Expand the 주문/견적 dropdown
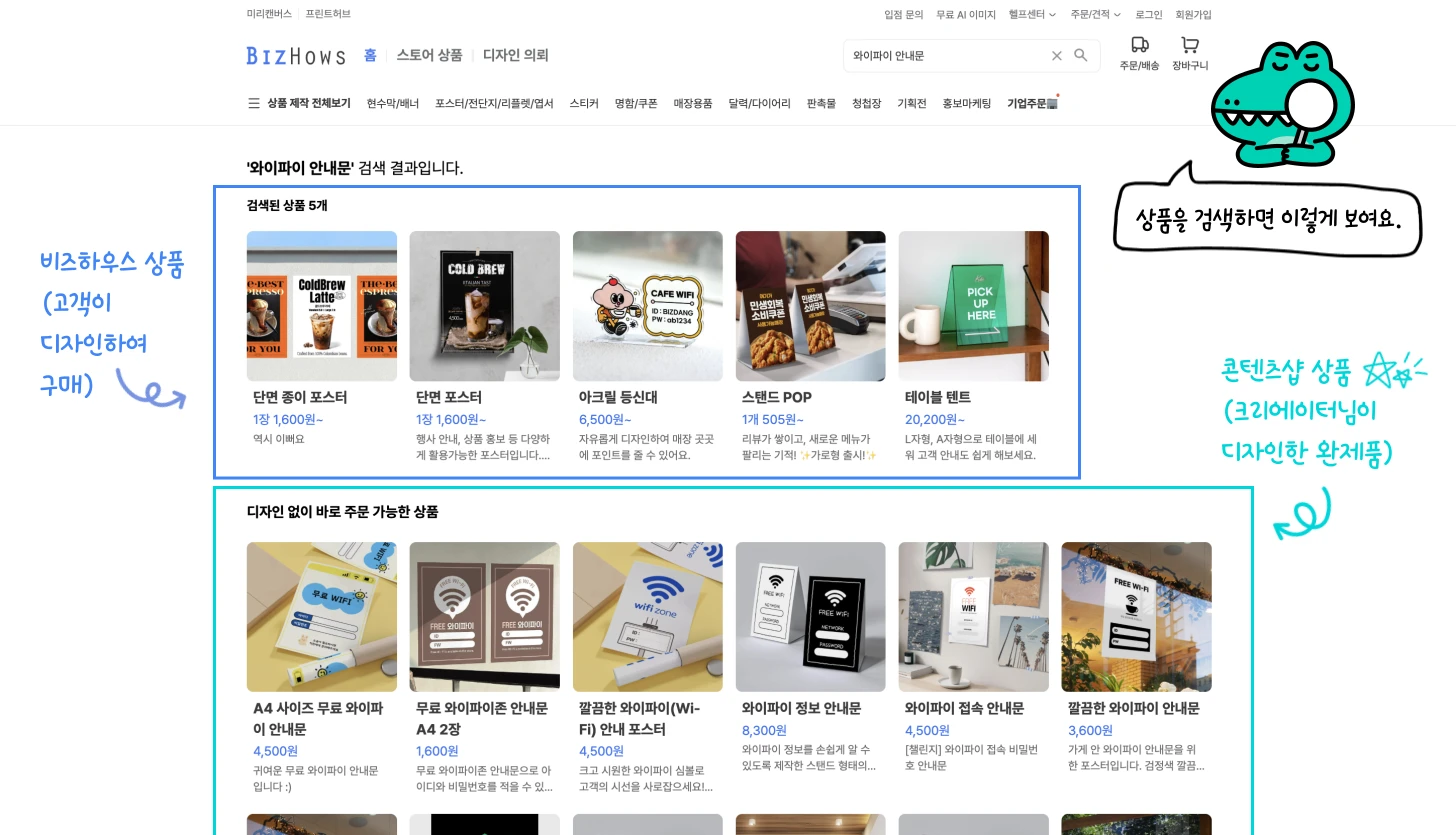The image size is (1456, 835). click(x=1095, y=15)
